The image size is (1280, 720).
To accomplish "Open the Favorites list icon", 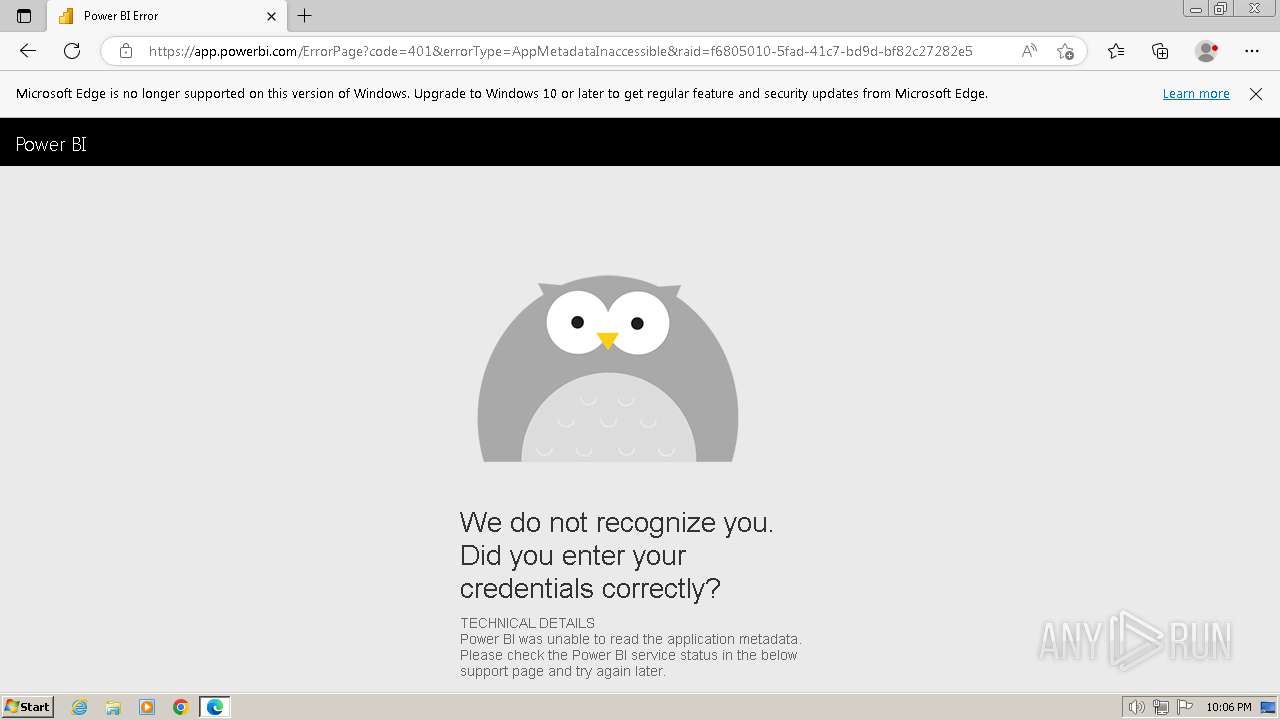I will coord(1116,51).
